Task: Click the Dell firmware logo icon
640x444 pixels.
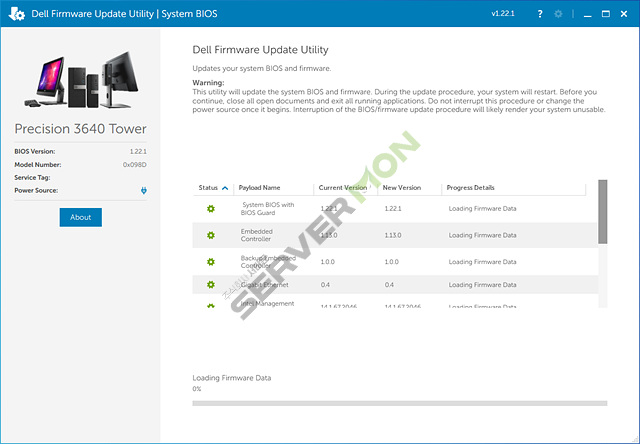Action: 17,14
